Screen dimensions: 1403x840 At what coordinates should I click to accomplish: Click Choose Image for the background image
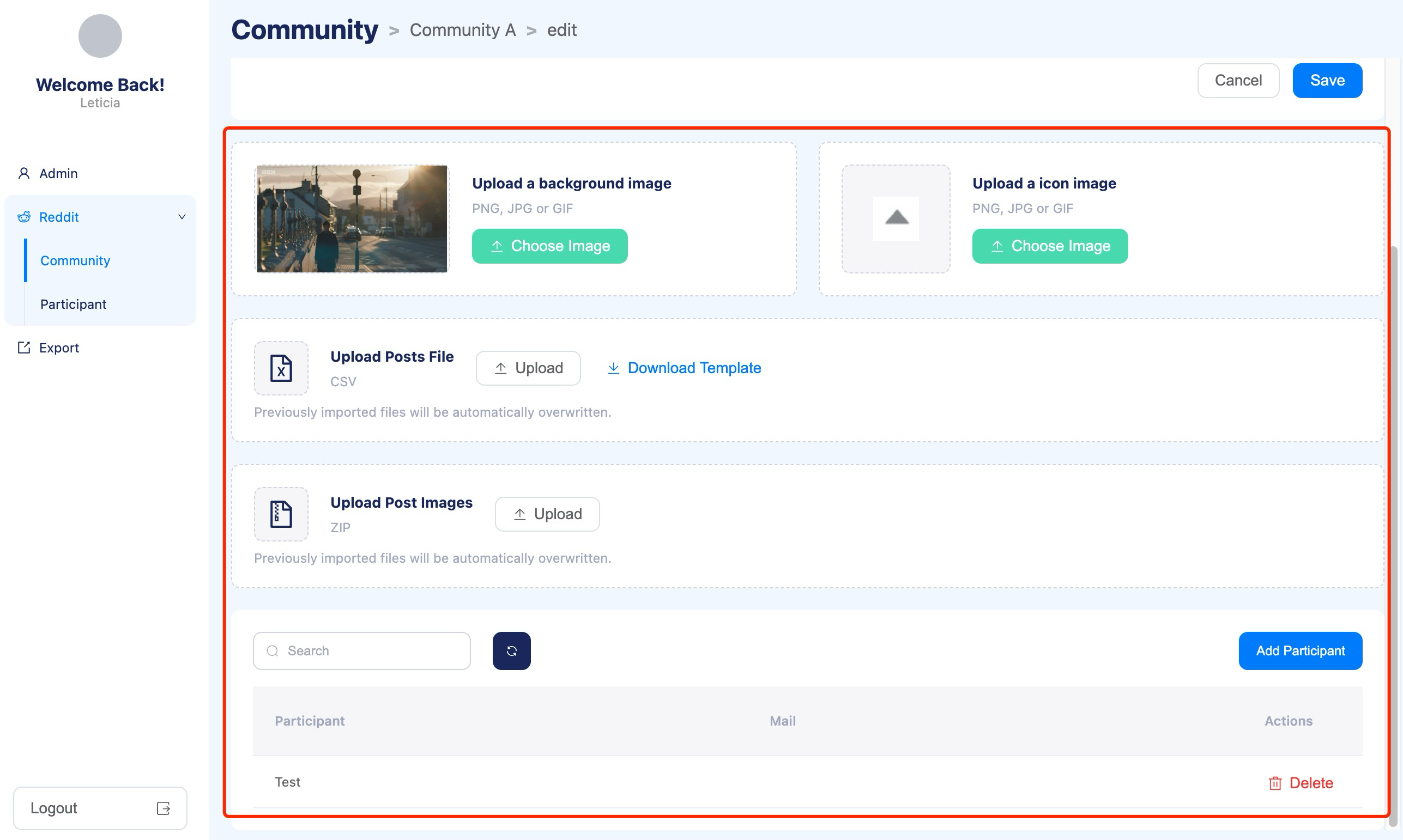(549, 246)
